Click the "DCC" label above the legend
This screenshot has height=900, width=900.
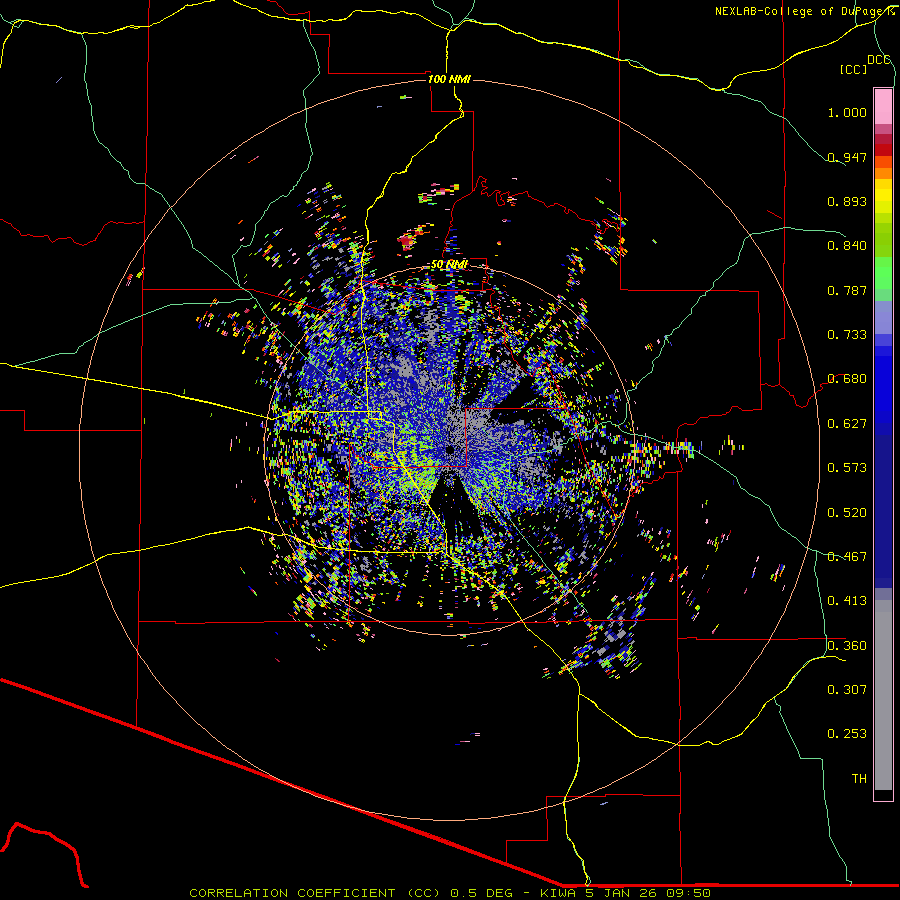878,60
